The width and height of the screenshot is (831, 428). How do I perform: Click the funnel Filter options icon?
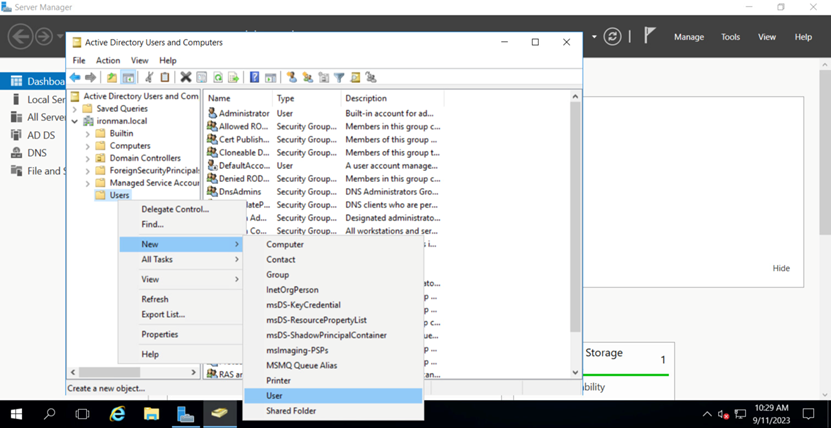339,78
